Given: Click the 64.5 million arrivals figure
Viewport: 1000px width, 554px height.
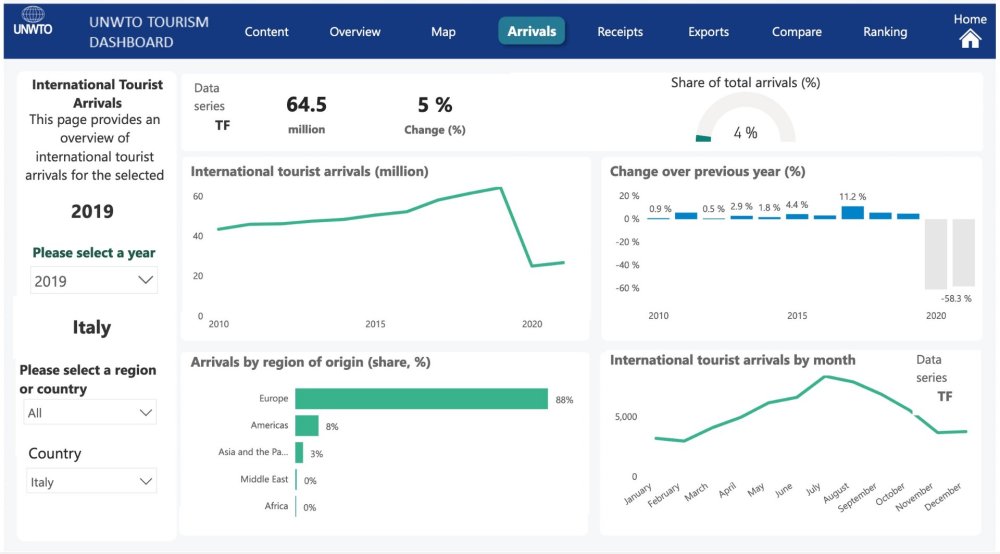Looking at the screenshot, I should click(x=306, y=105).
